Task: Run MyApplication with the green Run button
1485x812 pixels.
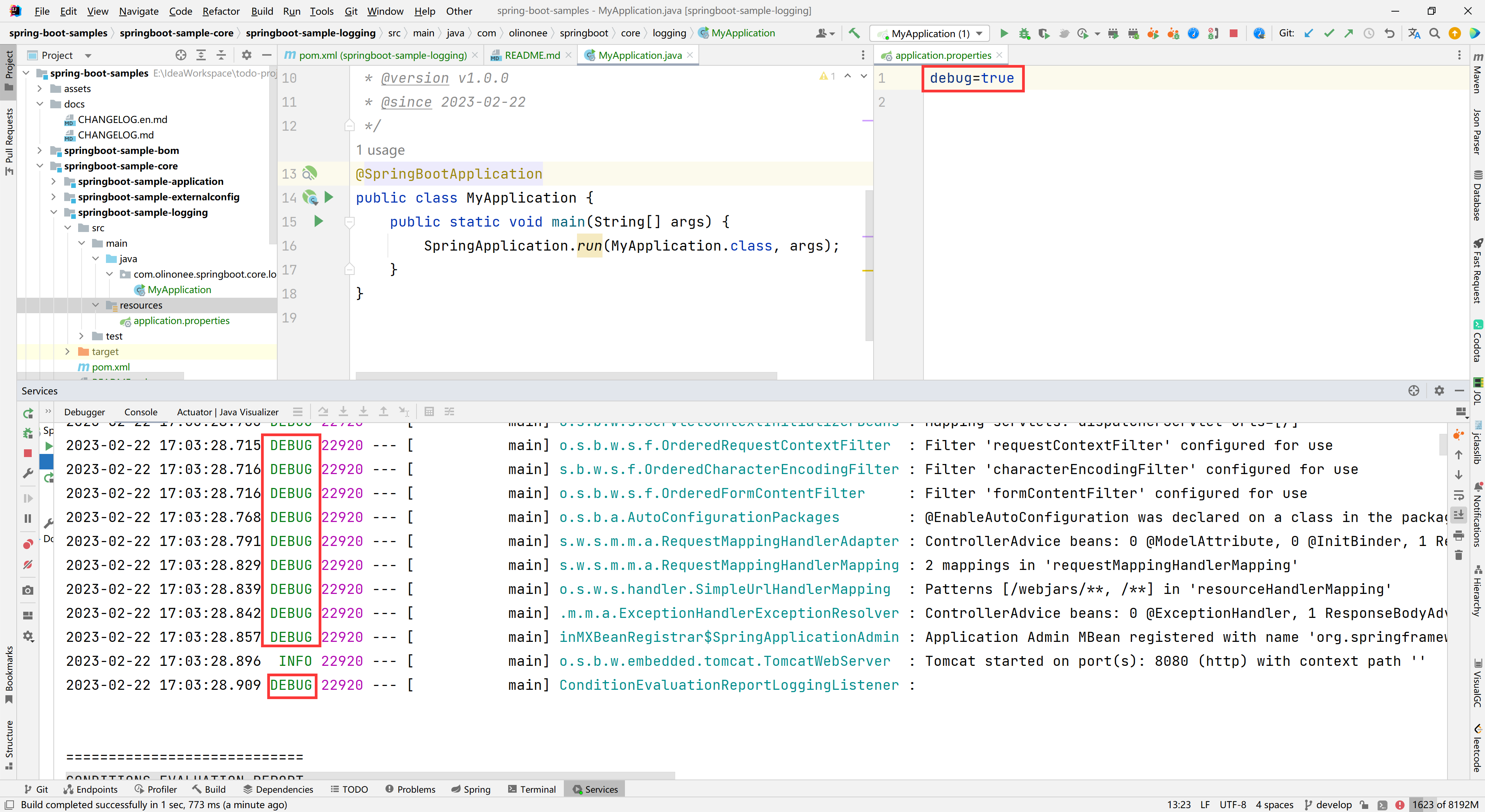Action: (1004, 33)
